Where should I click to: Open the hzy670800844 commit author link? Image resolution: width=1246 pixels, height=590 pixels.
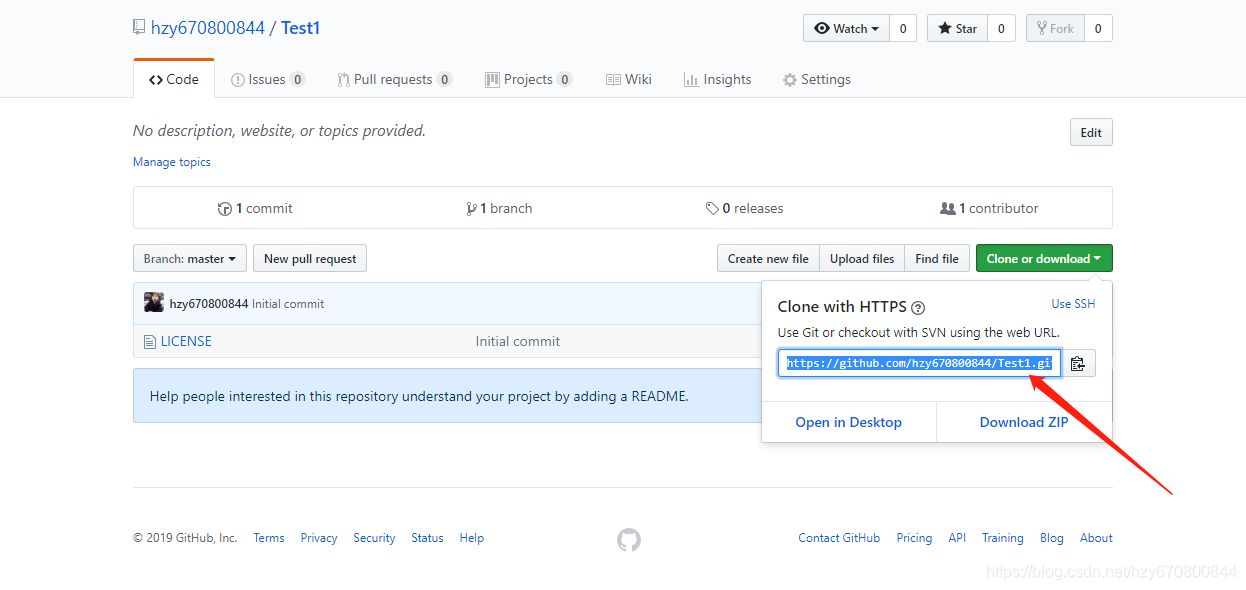pos(209,304)
